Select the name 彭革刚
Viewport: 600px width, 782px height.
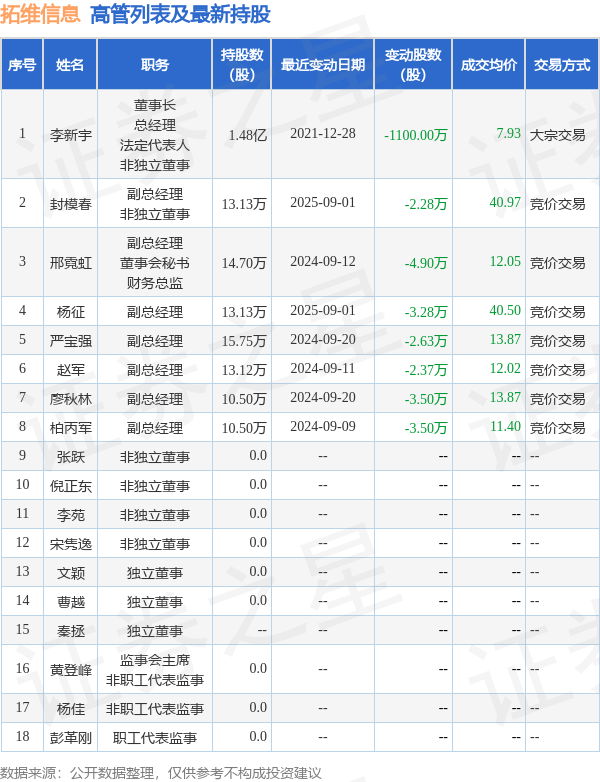[70, 737]
